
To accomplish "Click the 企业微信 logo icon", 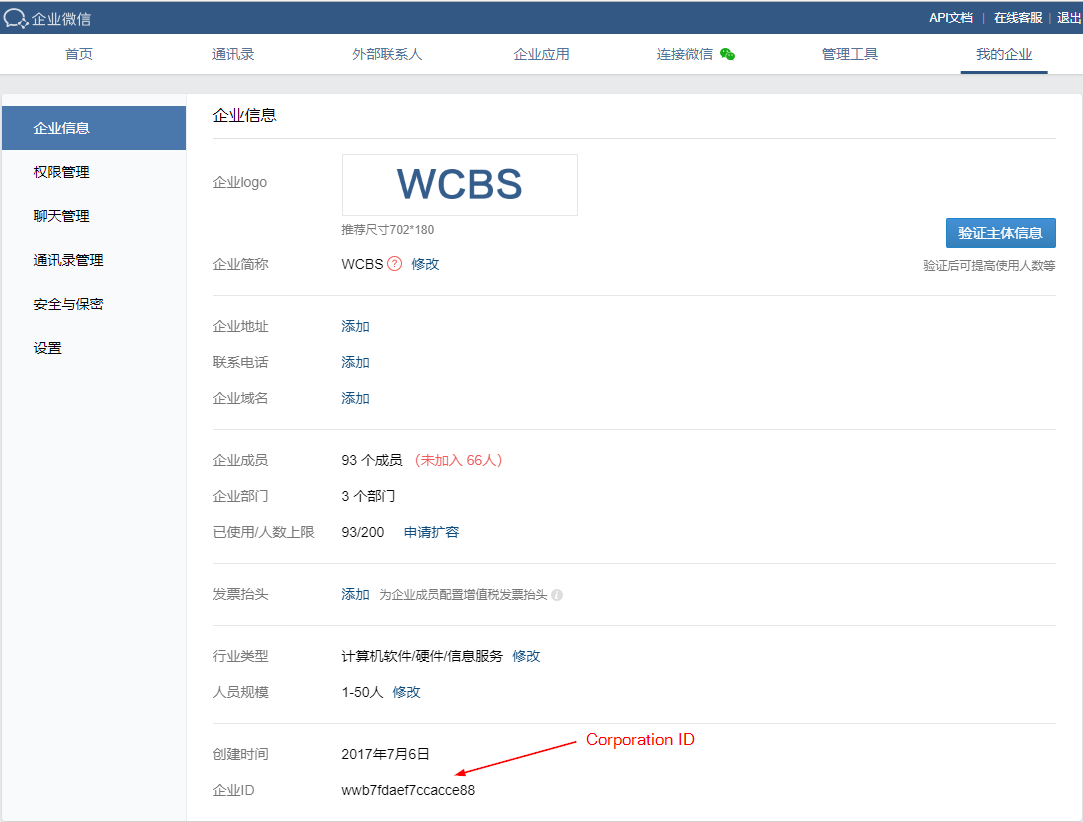I will (x=18, y=17).
